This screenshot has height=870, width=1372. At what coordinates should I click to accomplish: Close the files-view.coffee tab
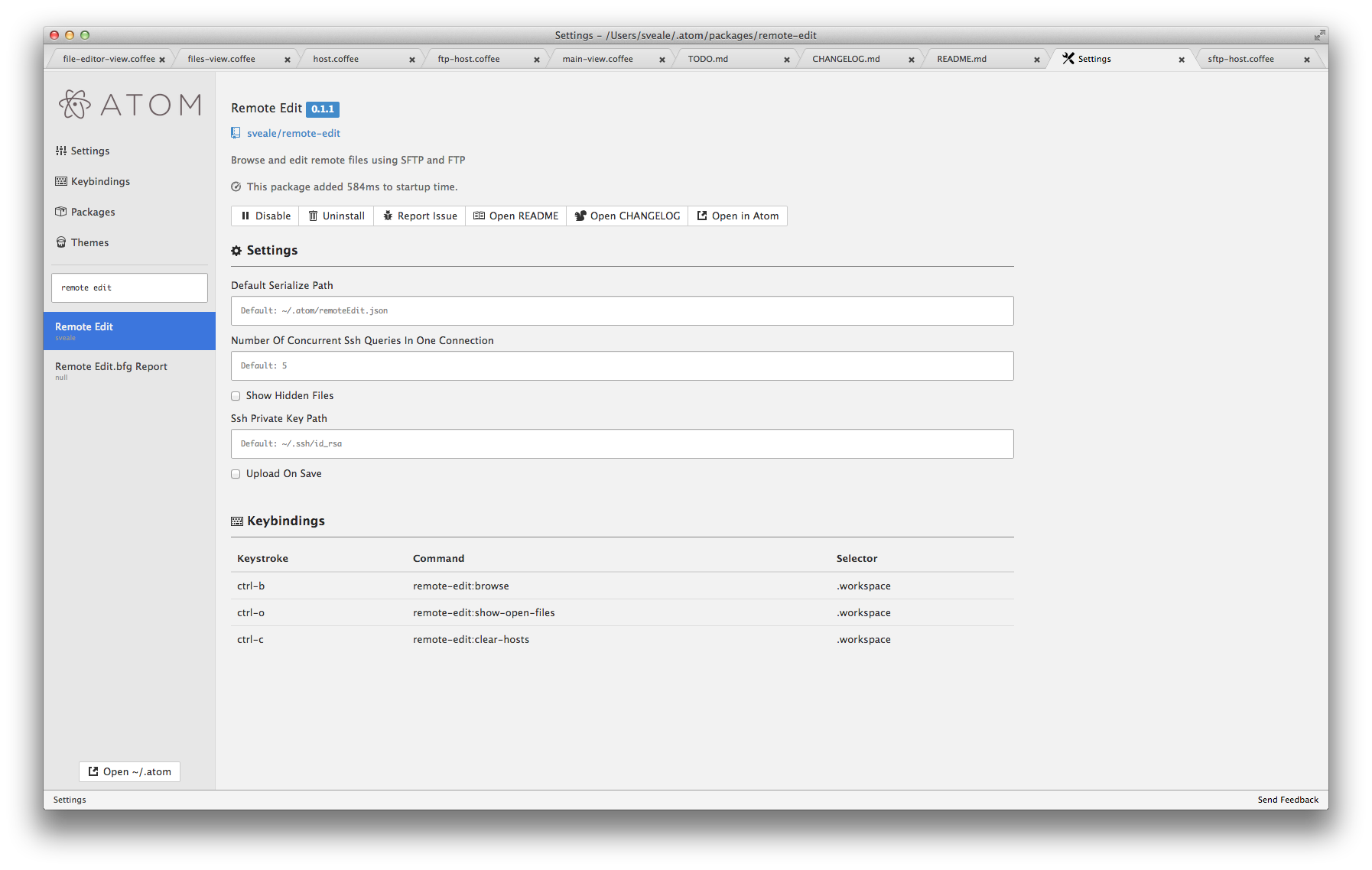point(288,60)
